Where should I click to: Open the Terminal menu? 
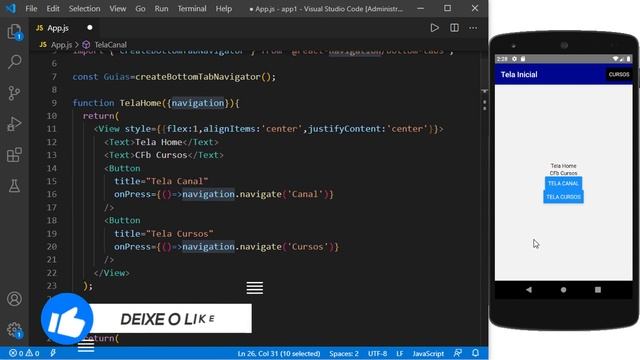(x=192, y=9)
